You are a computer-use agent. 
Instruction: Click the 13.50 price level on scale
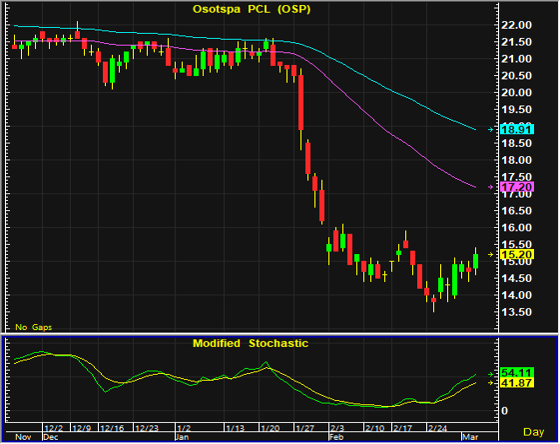[x=516, y=312]
